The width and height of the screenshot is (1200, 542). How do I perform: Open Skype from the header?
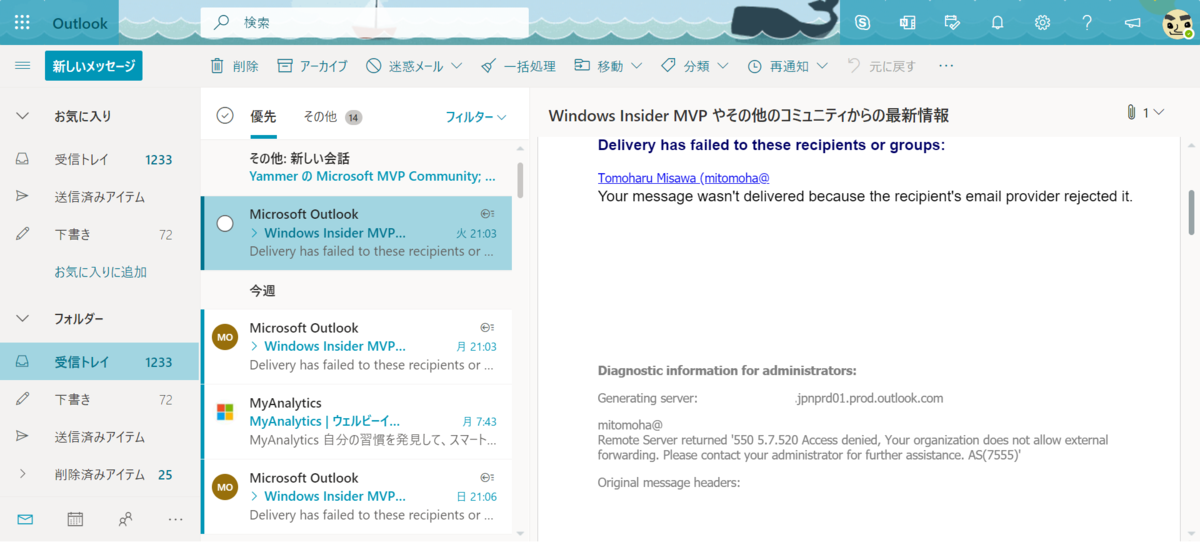[x=862, y=22]
